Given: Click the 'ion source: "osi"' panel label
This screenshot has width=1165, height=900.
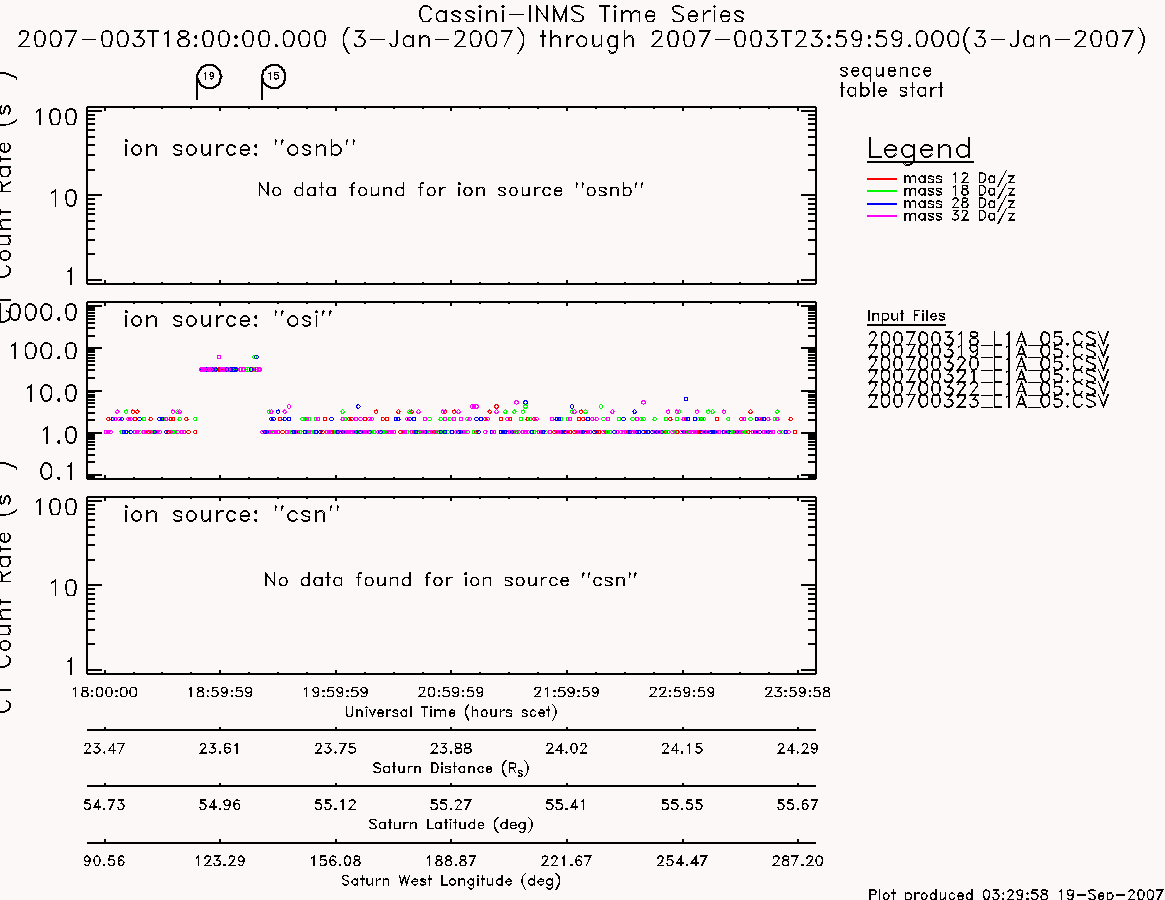Looking at the screenshot, I should tap(228, 320).
